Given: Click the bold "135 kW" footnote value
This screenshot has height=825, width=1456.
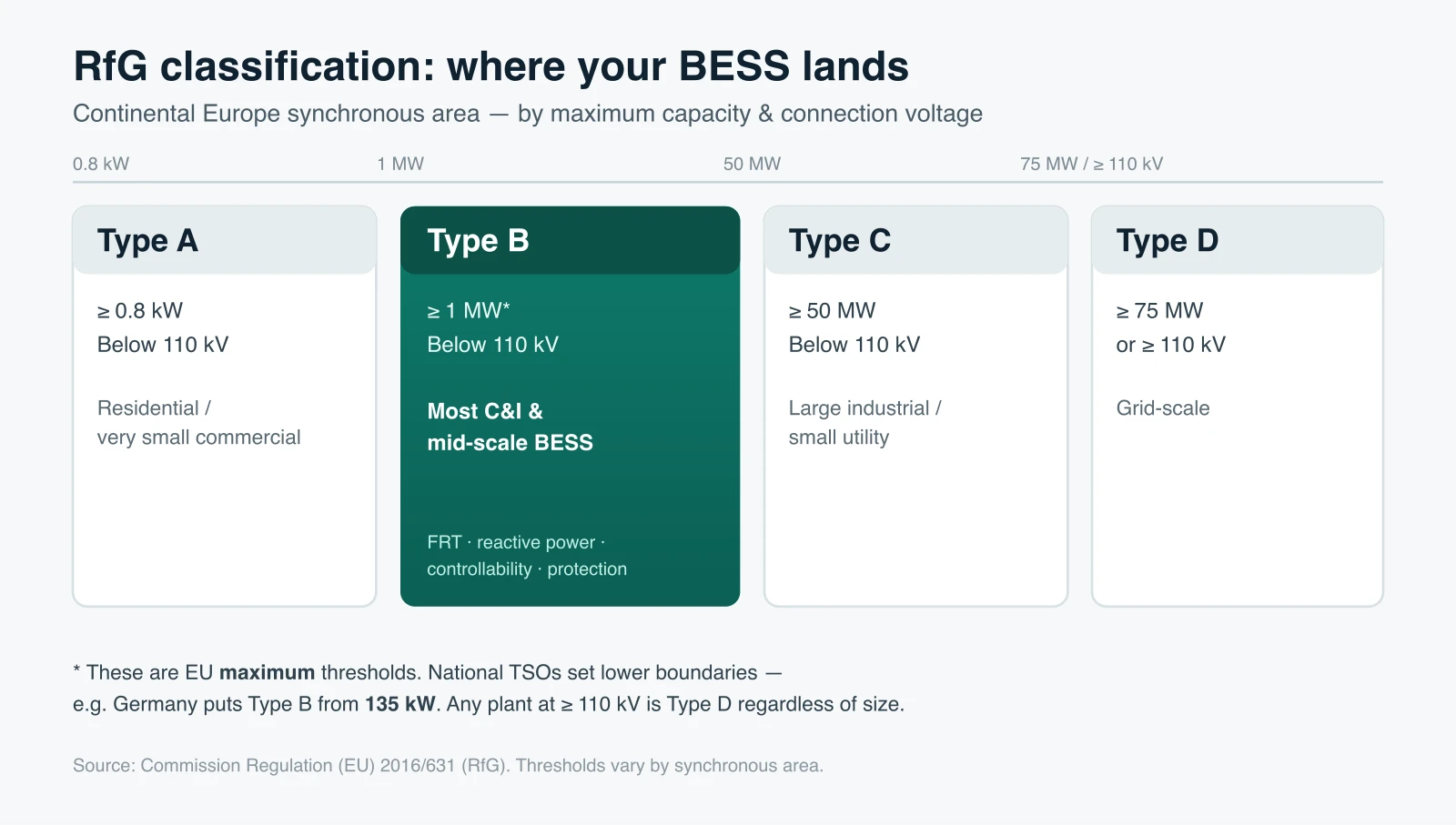Looking at the screenshot, I should [400, 704].
